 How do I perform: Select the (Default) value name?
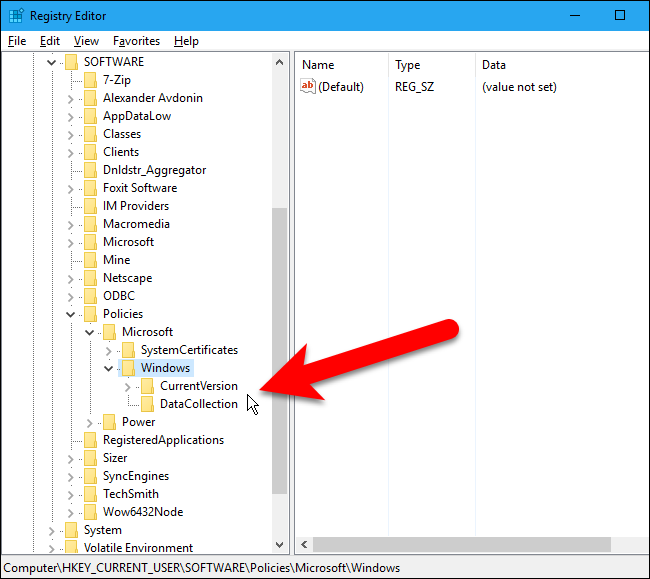pos(341,87)
